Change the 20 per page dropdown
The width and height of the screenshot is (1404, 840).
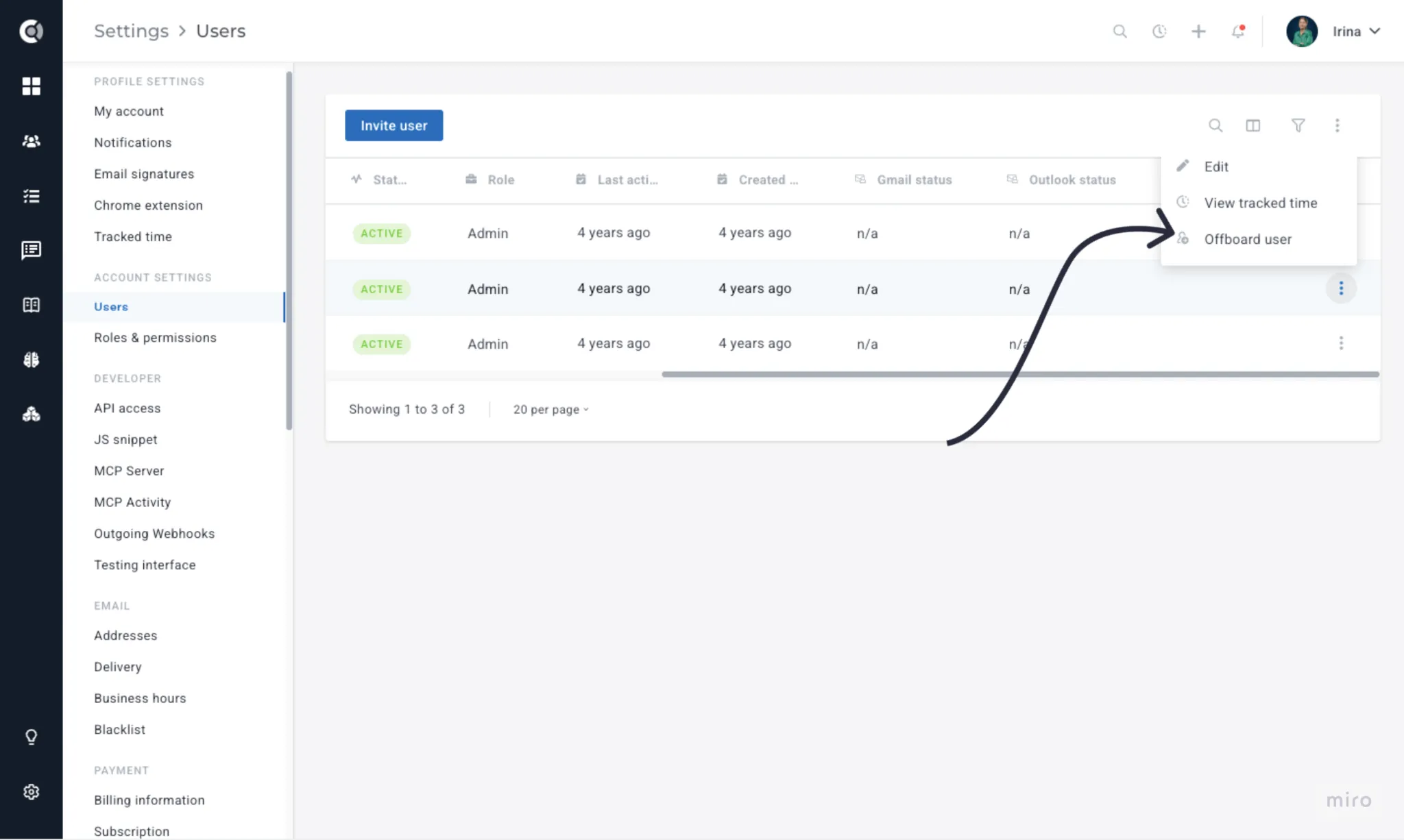(551, 410)
